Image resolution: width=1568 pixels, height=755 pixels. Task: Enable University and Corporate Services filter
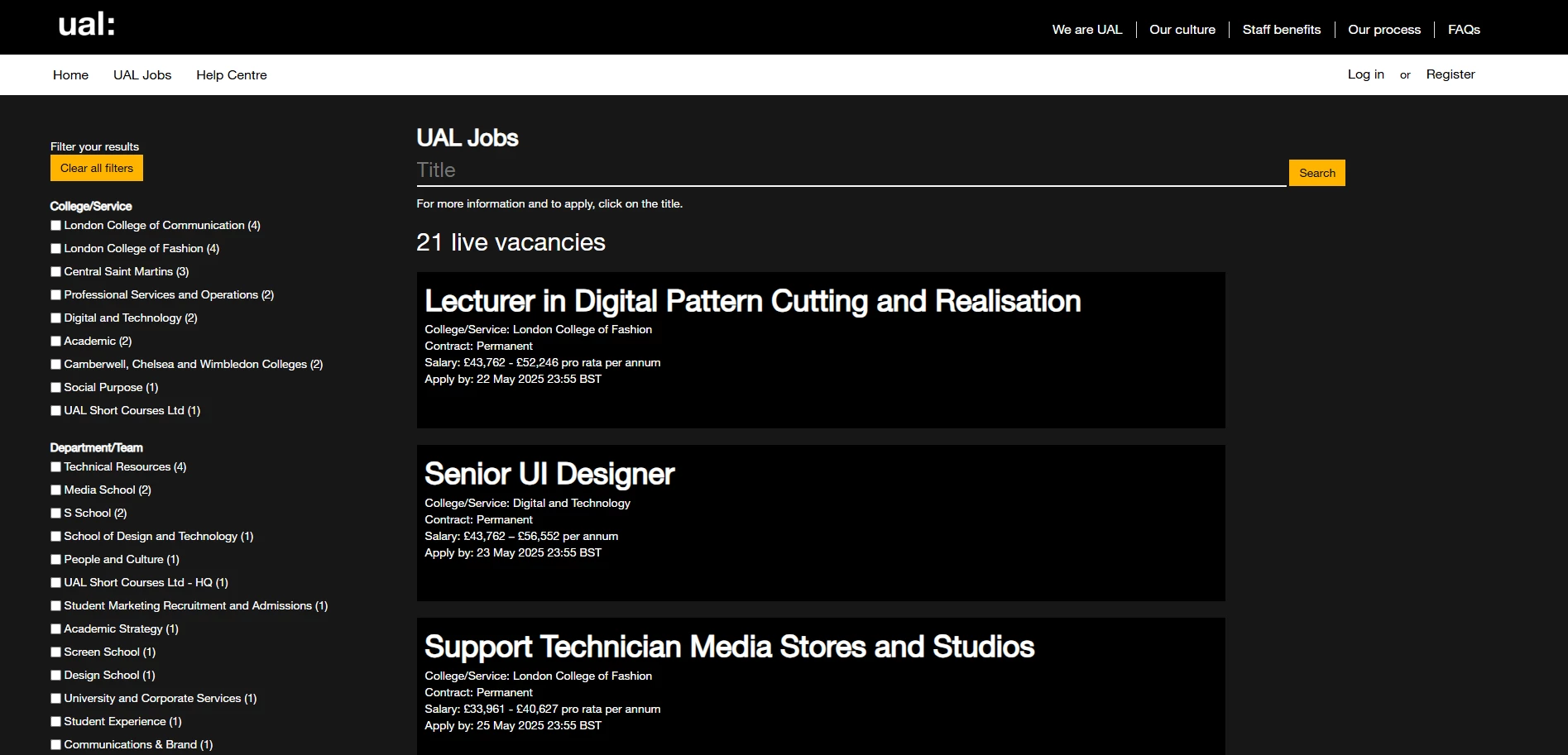(55, 698)
